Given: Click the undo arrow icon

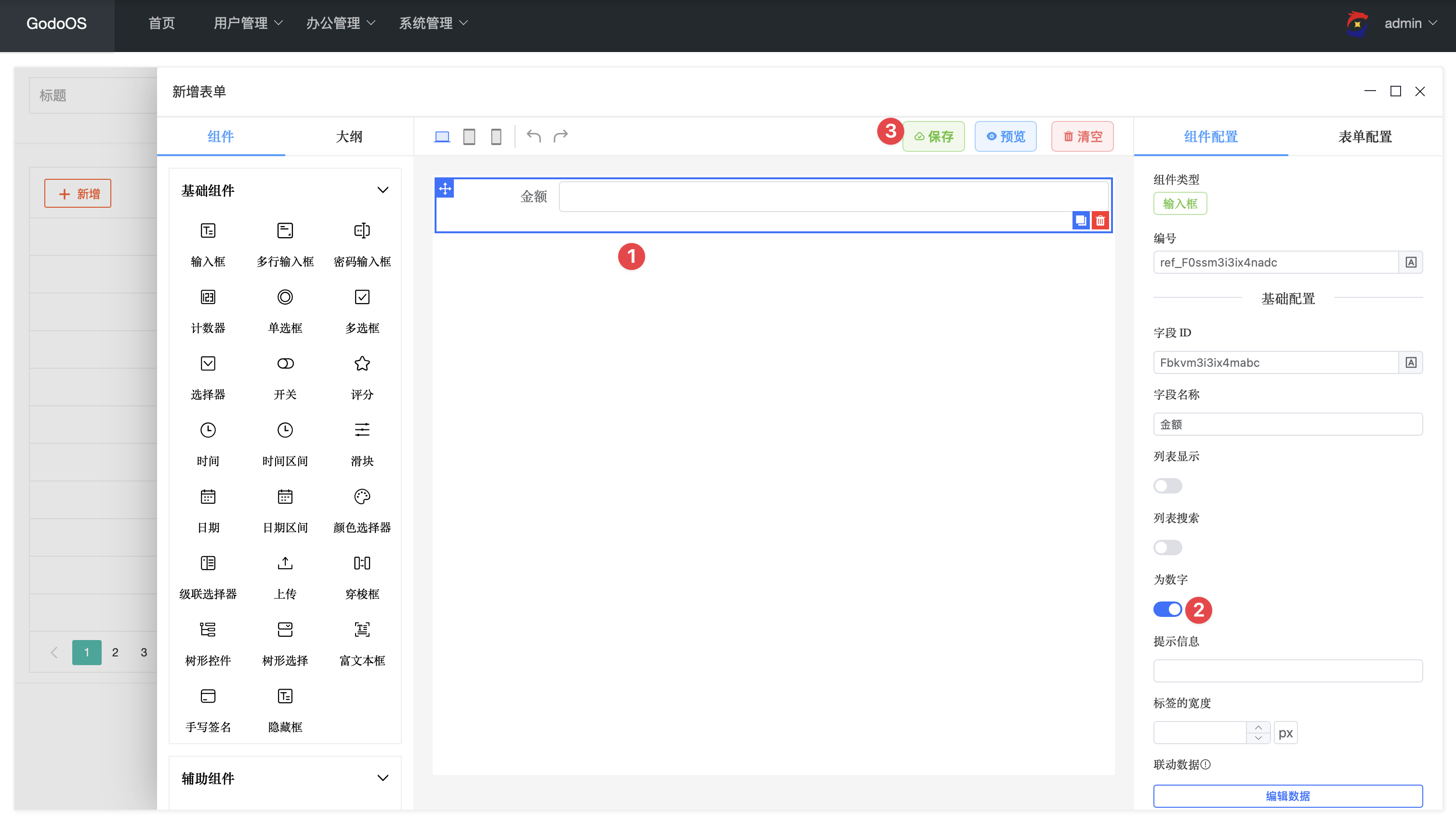Looking at the screenshot, I should (x=533, y=136).
